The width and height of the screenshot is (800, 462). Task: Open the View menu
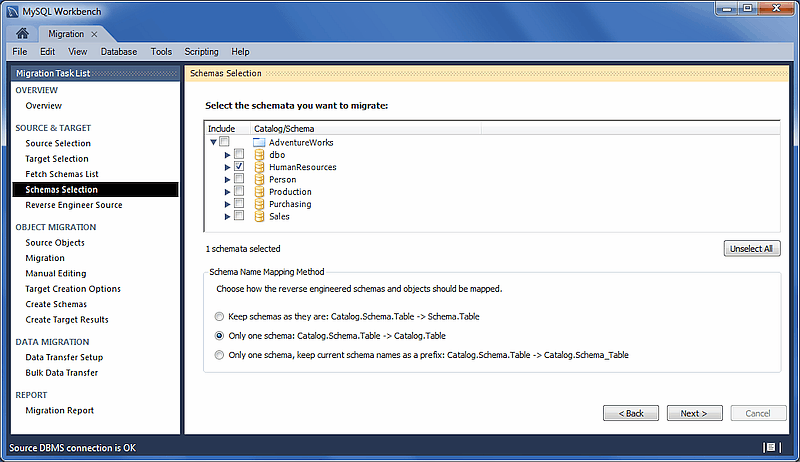78,52
